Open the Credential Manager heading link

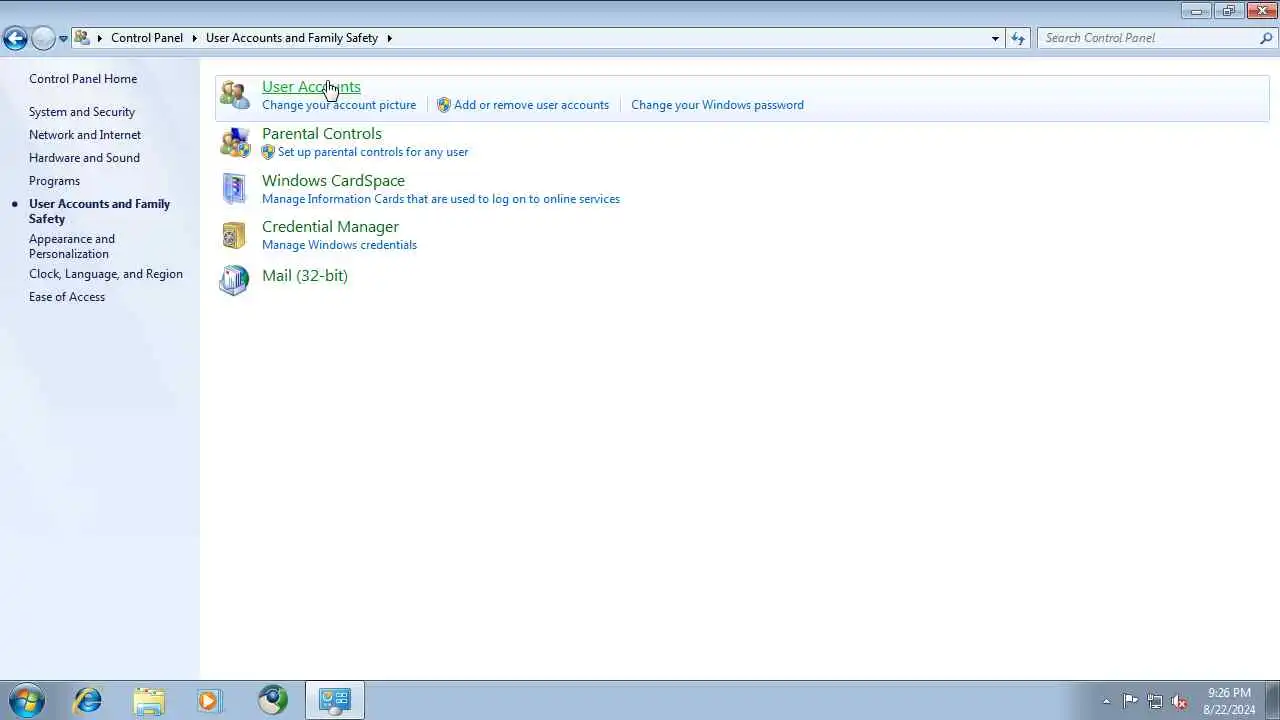(x=330, y=227)
